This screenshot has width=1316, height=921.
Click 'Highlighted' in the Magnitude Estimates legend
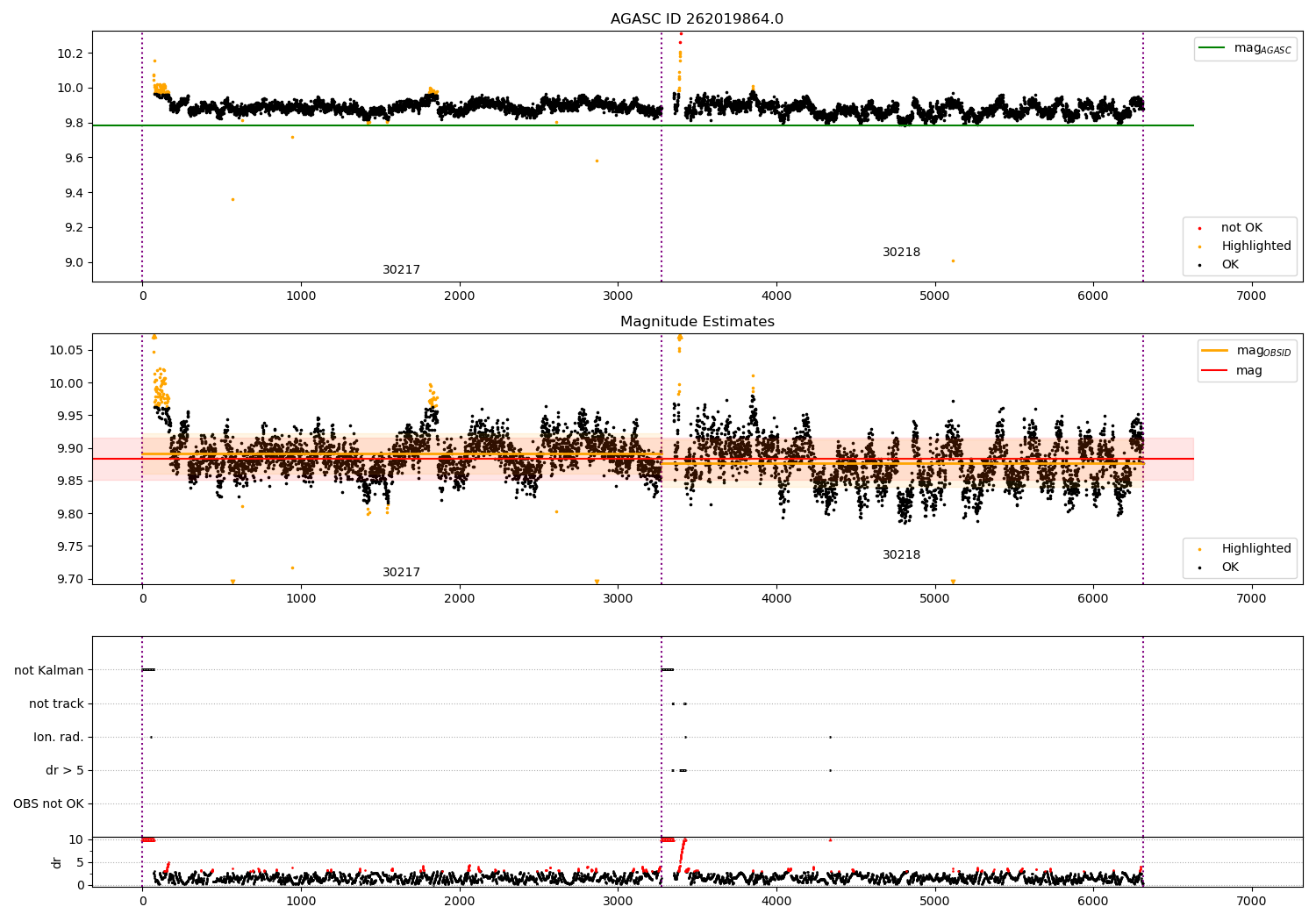(1256, 549)
